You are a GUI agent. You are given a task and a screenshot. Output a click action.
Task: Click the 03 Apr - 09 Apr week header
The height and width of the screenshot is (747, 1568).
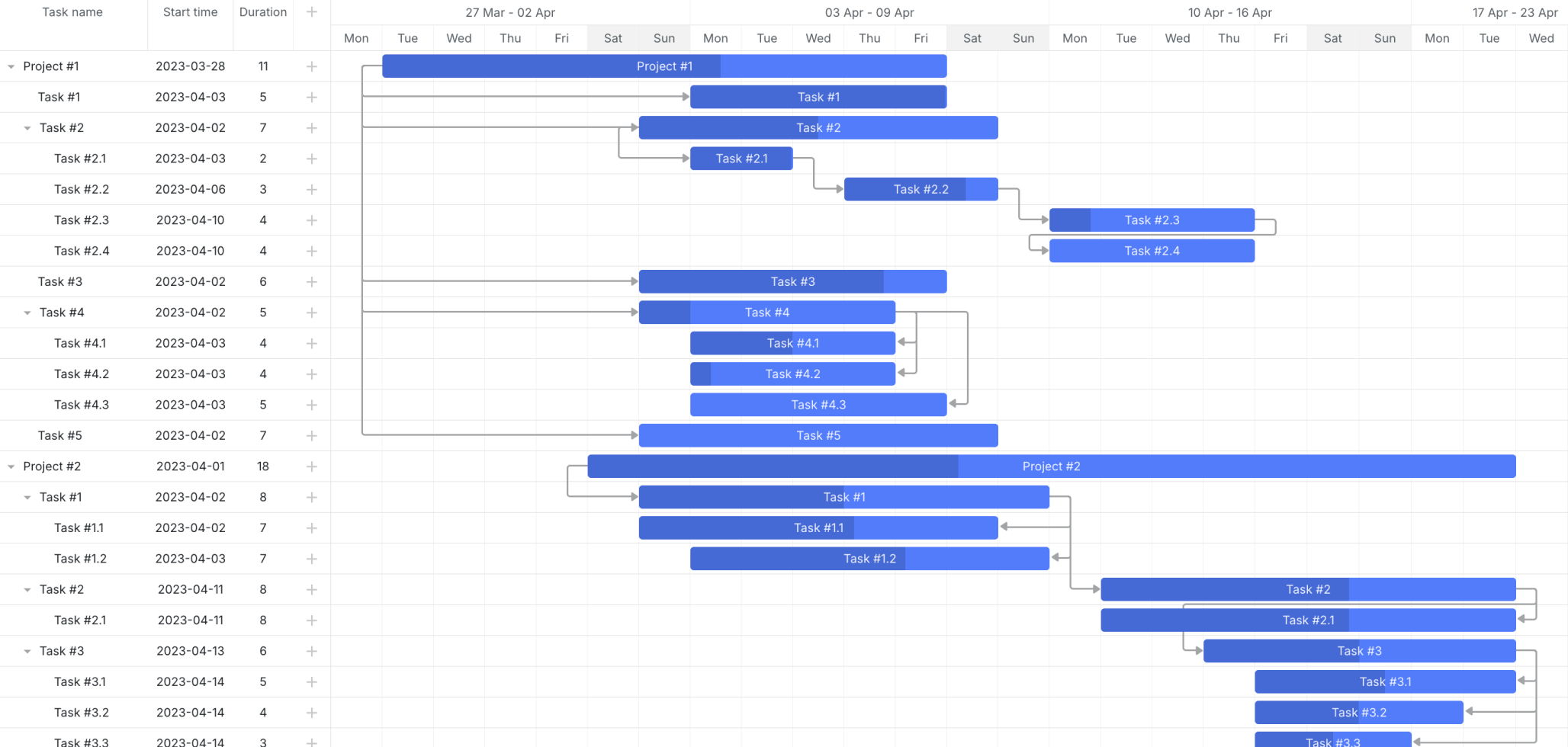tap(869, 12)
